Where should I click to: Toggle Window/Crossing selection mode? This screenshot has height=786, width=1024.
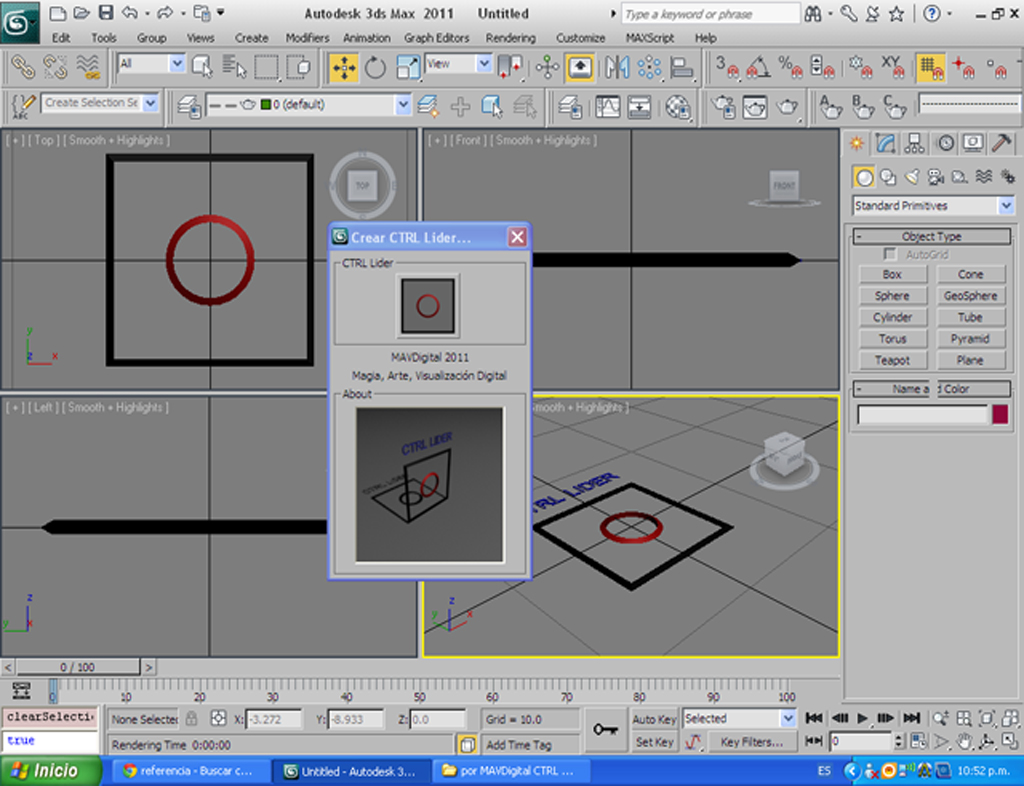pos(298,67)
